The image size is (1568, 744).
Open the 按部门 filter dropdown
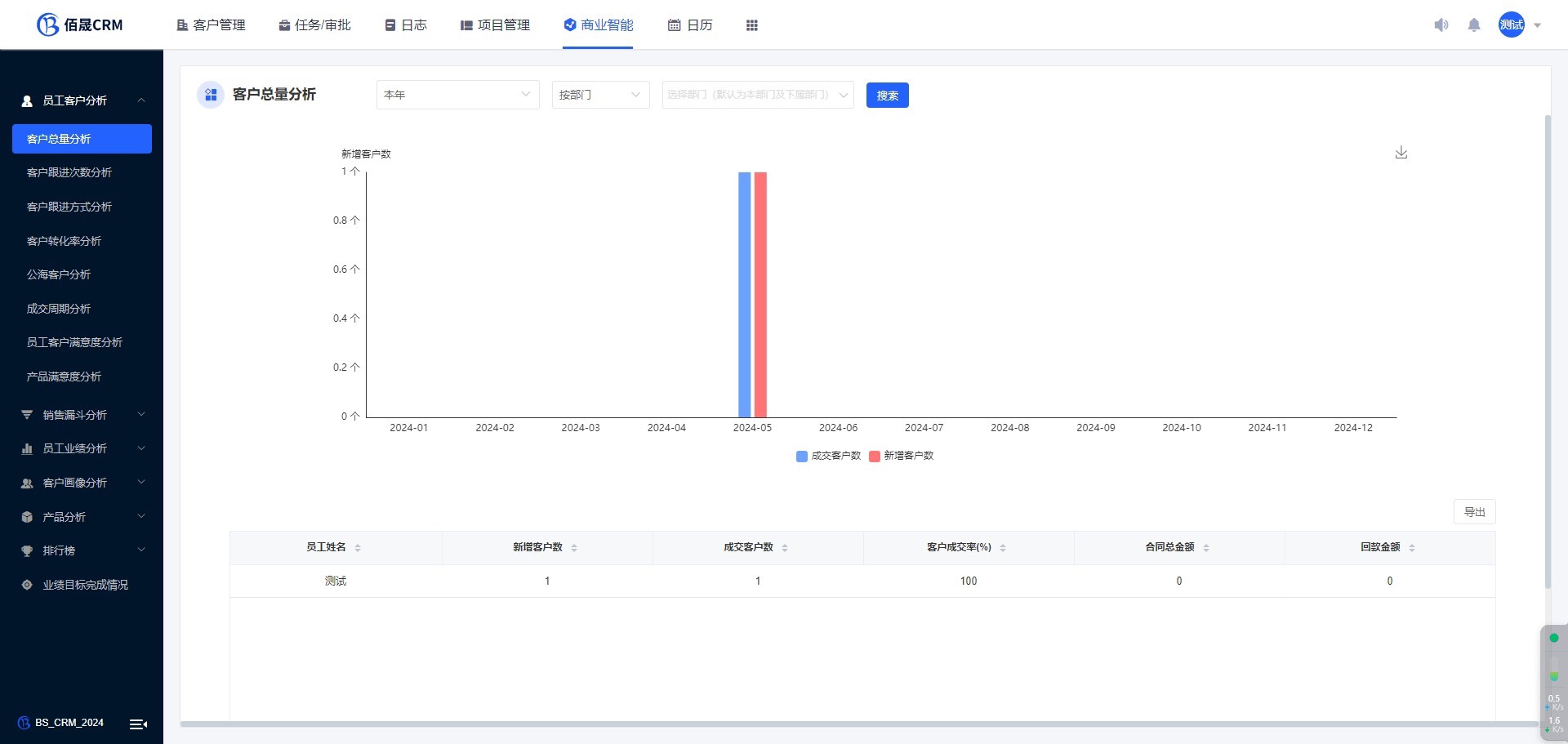click(x=600, y=95)
